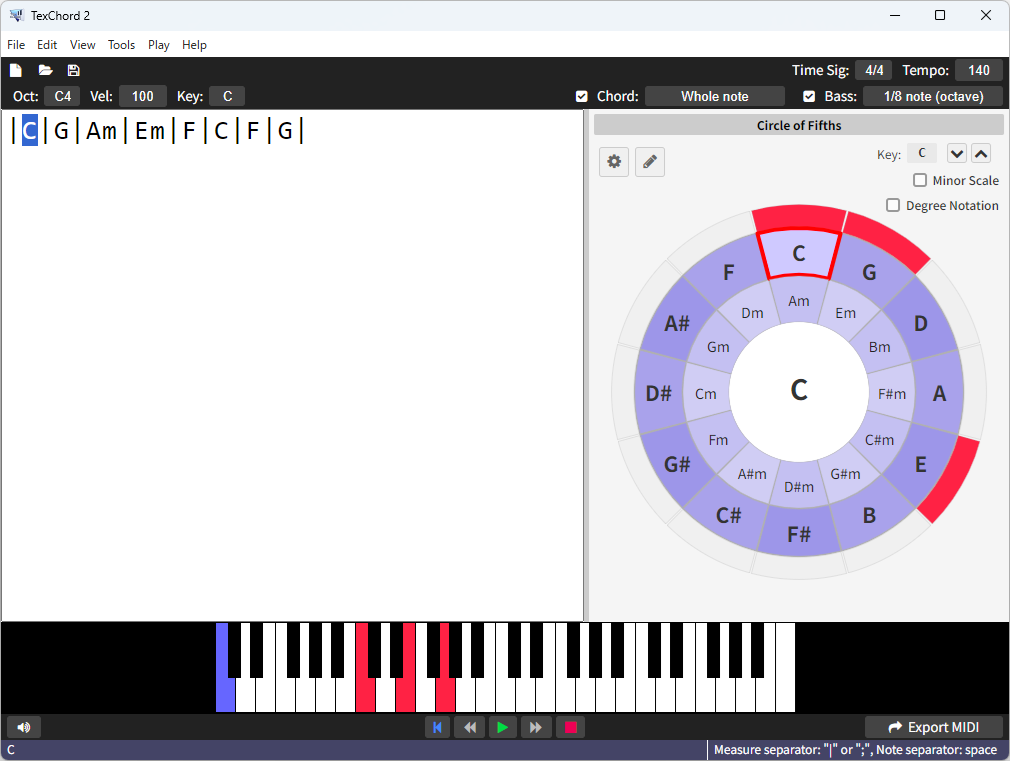This screenshot has height=761, width=1010.
Task: Select the D major segment on the circle
Action: pos(921,322)
